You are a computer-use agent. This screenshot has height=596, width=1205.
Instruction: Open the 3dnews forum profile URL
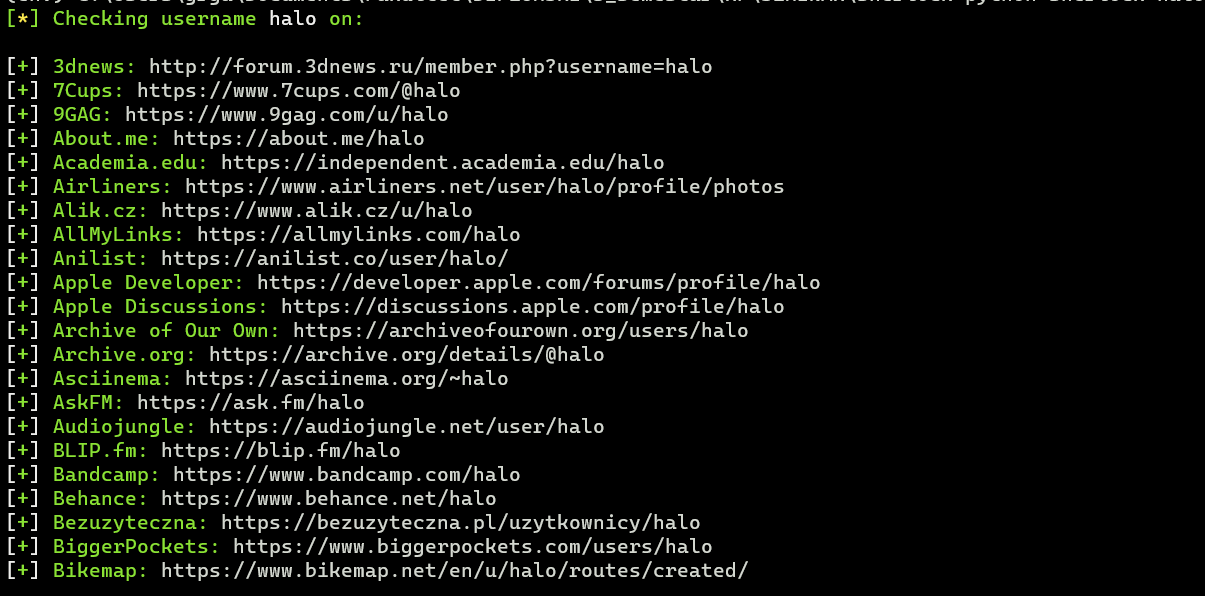click(x=430, y=67)
